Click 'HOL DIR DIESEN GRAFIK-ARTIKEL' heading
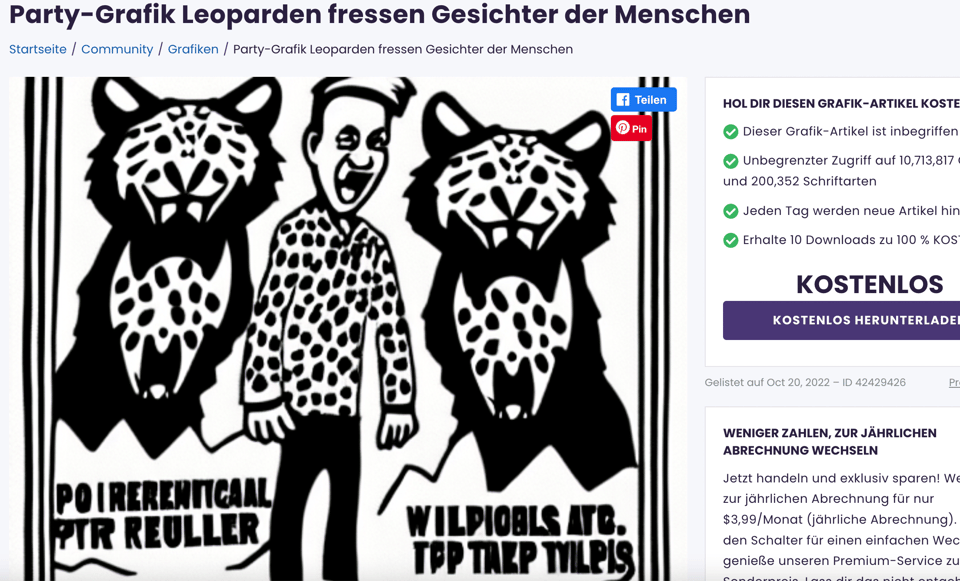The height and width of the screenshot is (581, 960). [841, 104]
